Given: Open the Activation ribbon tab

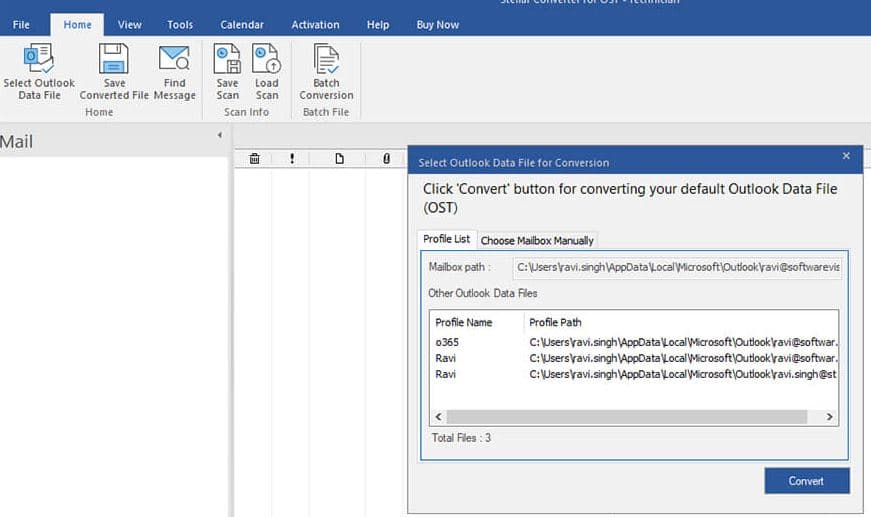Looking at the screenshot, I should (315, 25).
